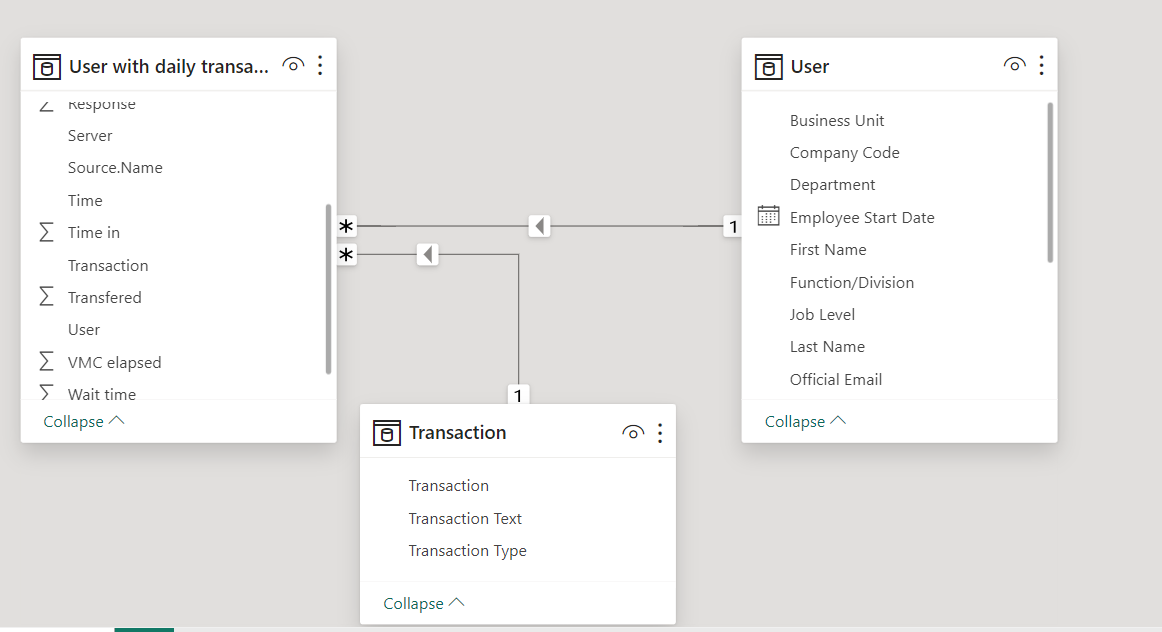Click the sigma icon next to VMC elapsed

point(46,362)
